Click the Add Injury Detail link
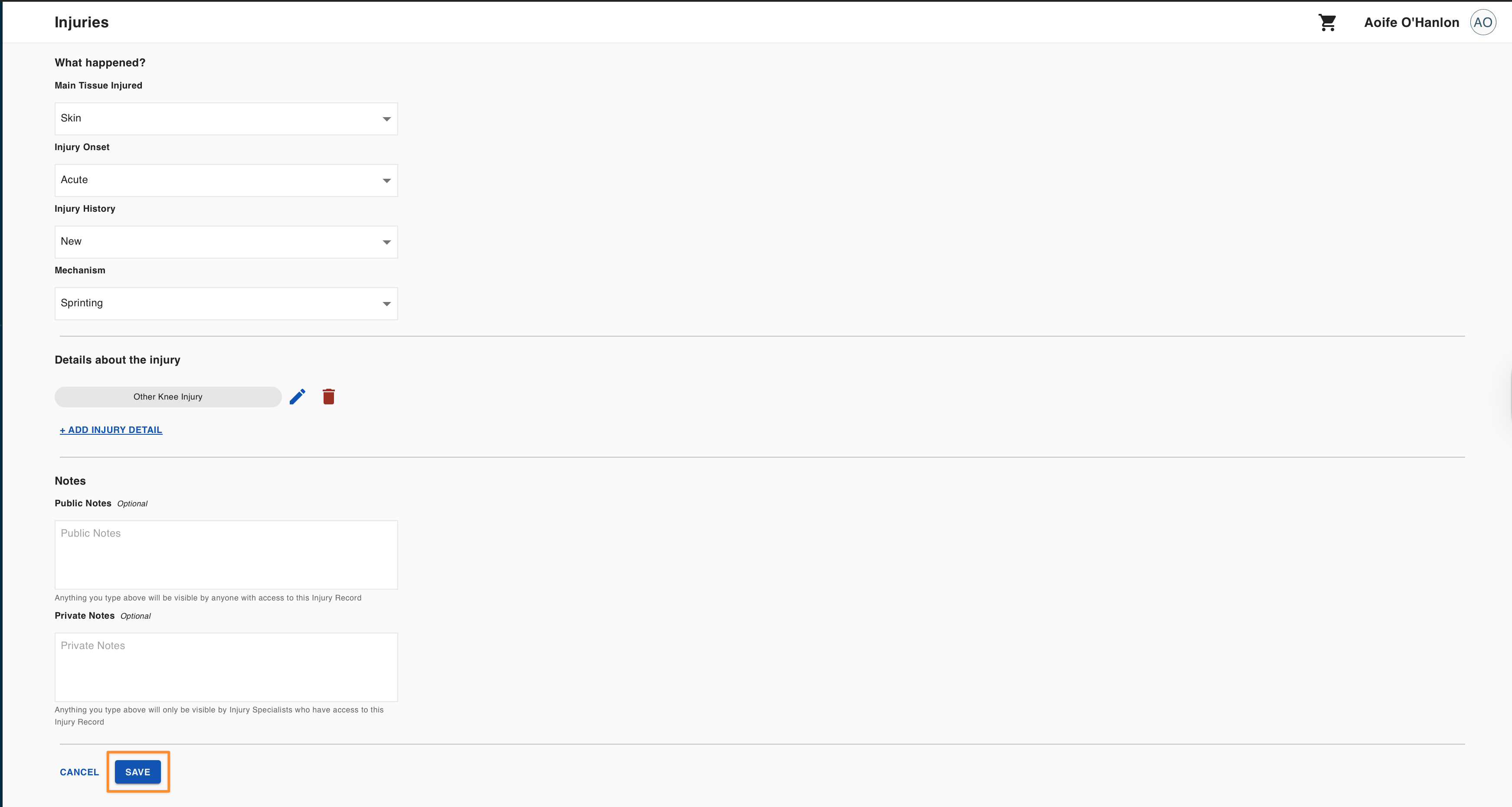The width and height of the screenshot is (1512, 807). (111, 430)
